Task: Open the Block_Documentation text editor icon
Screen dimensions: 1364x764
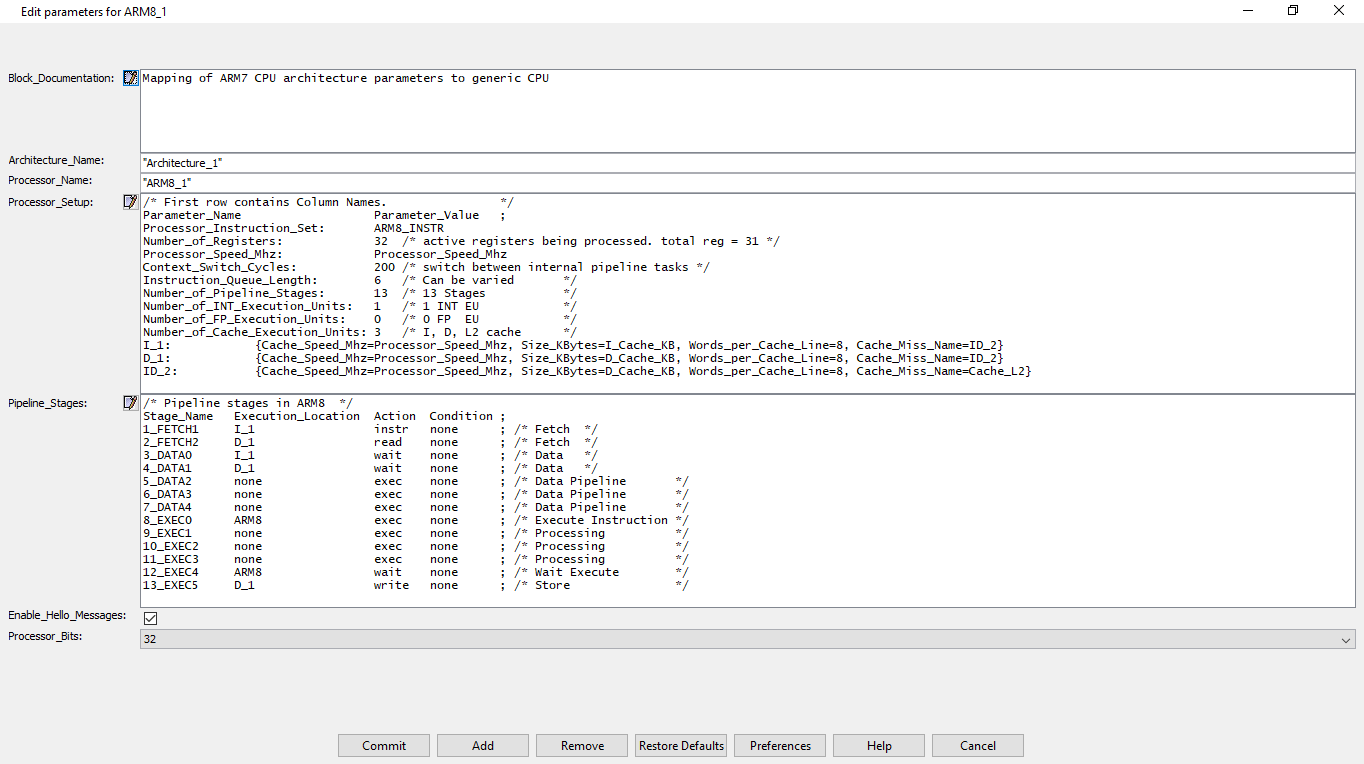Action: point(130,78)
